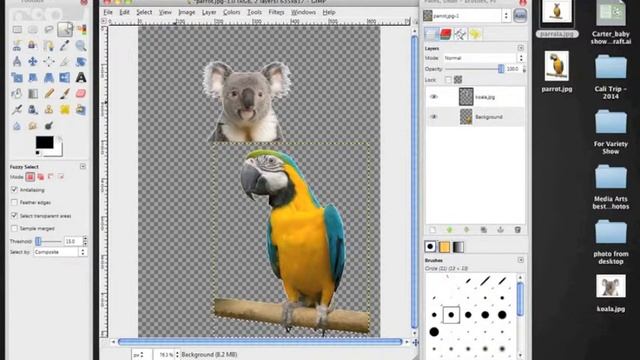Select the Paths tool

(x=49, y=45)
